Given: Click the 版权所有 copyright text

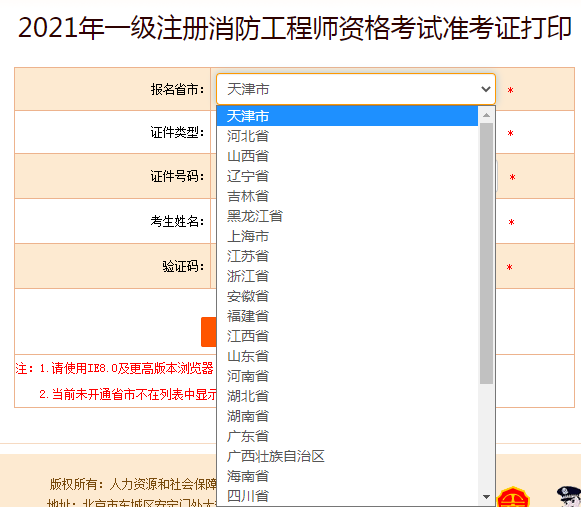Looking at the screenshot, I should point(133,484).
